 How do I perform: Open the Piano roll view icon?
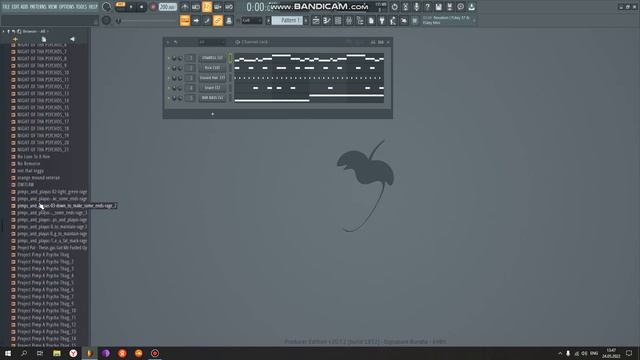[x=327, y=20]
